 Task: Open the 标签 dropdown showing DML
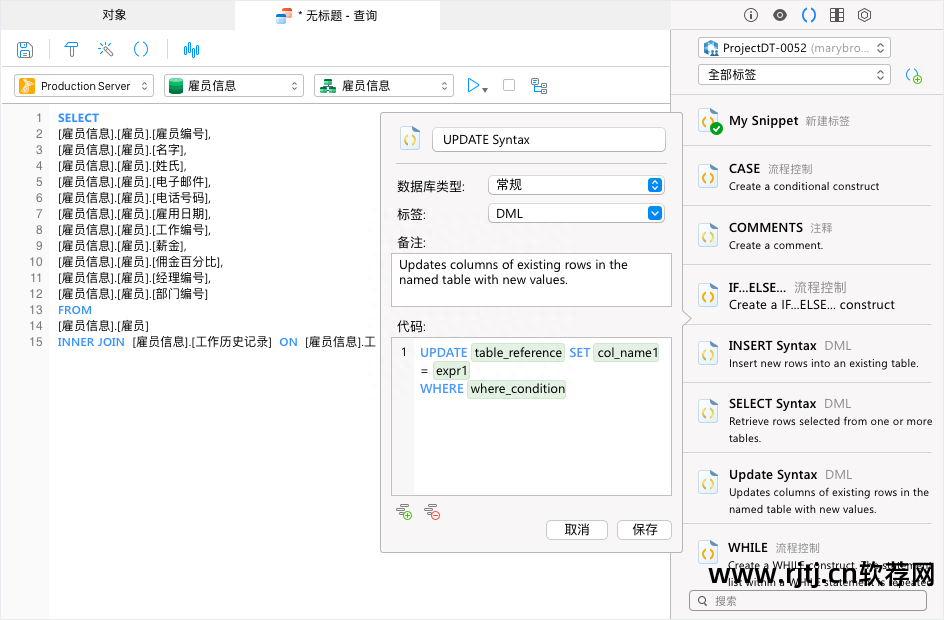[x=577, y=213]
